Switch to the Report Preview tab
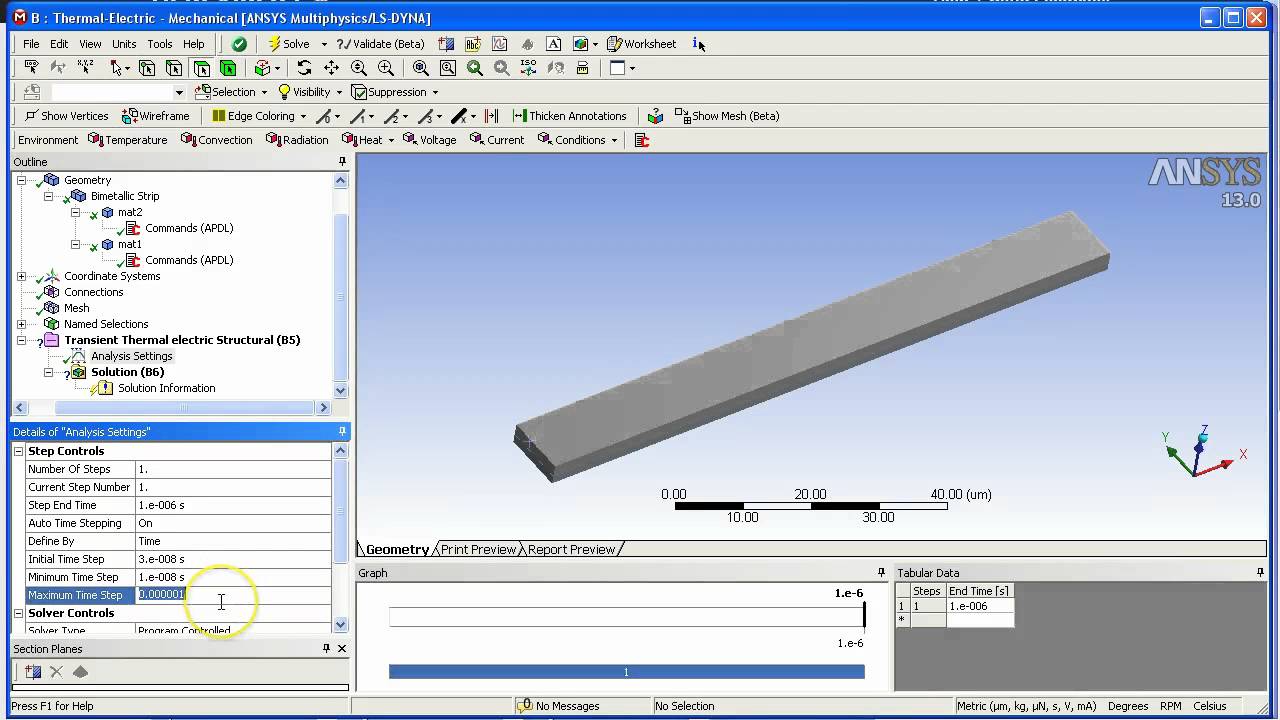The width and height of the screenshot is (1280, 720). pos(571,549)
